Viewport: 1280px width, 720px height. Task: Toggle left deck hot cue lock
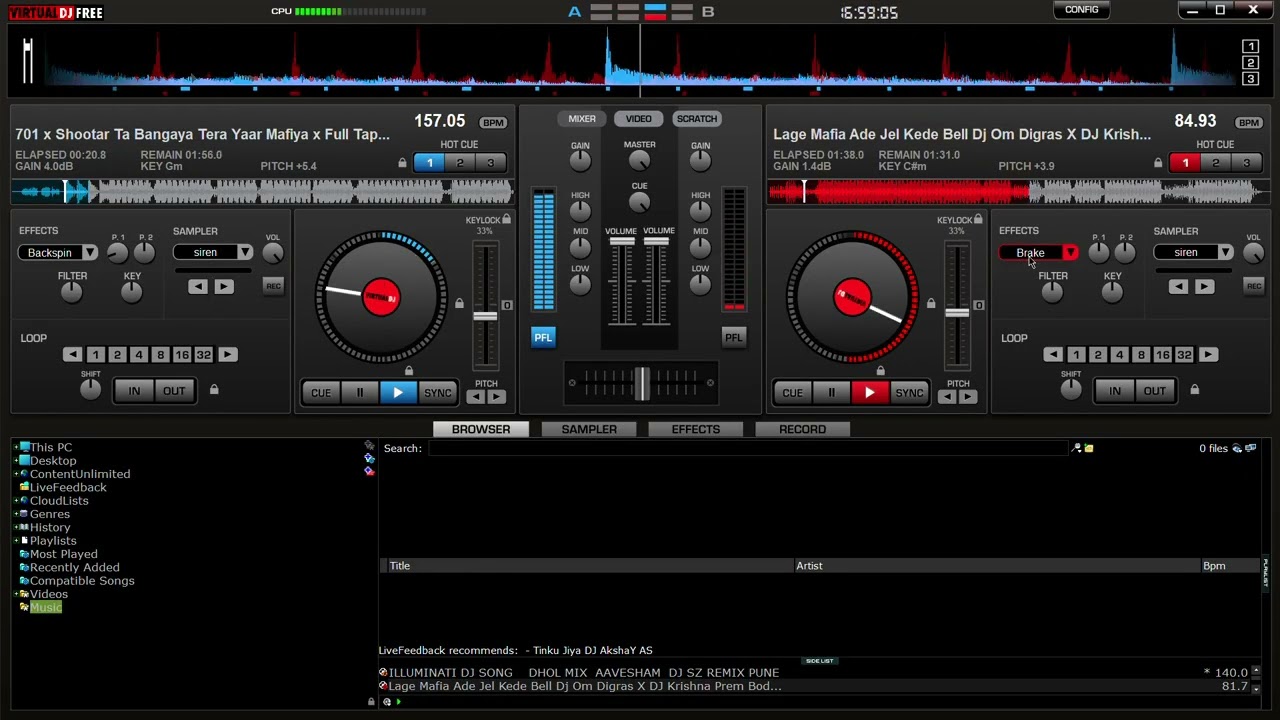tap(402, 163)
